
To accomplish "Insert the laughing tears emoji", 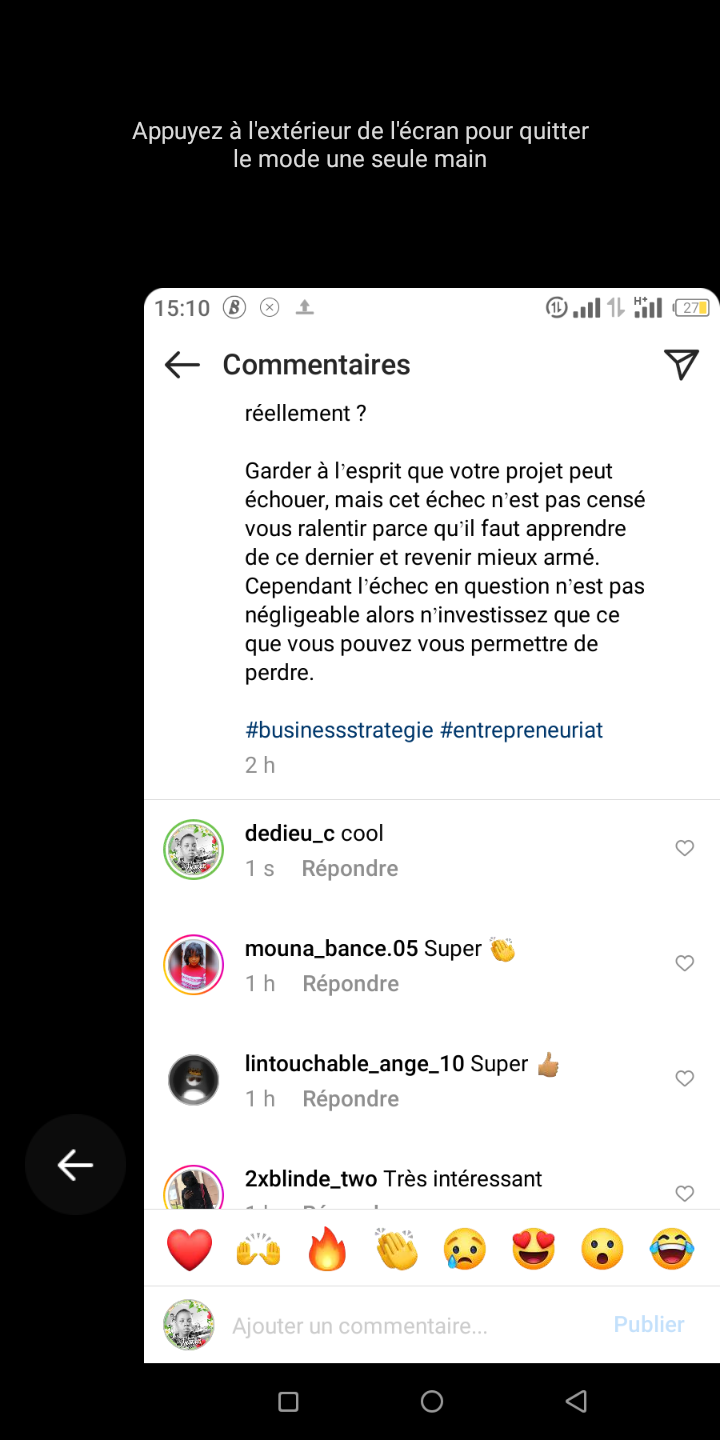I will 671,1250.
